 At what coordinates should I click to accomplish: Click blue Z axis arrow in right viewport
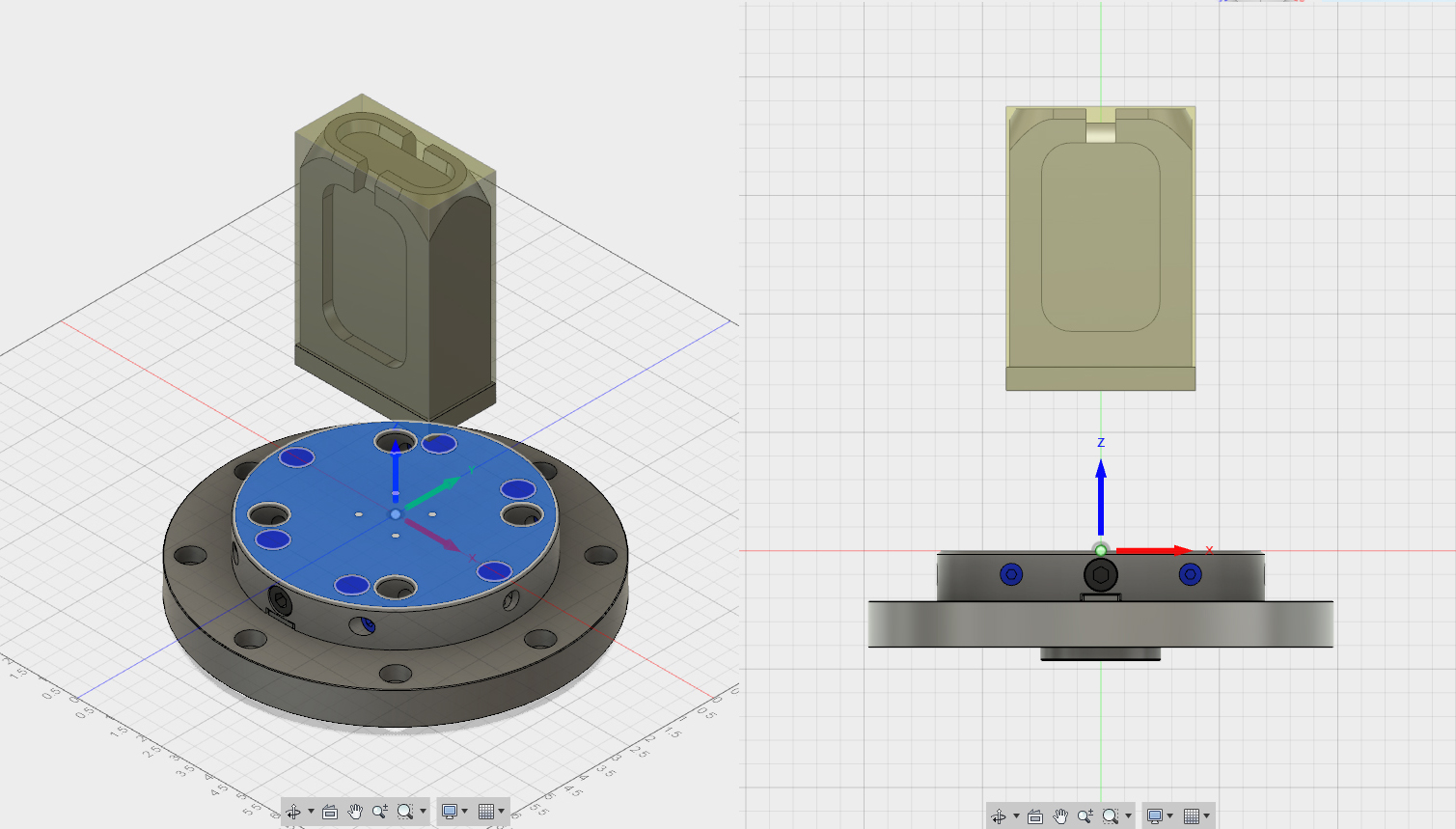1101,497
